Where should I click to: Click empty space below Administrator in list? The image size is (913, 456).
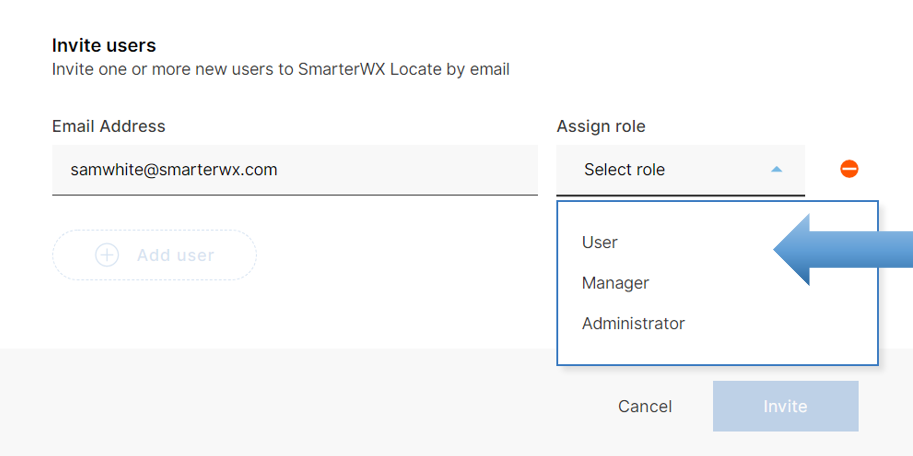click(716, 350)
